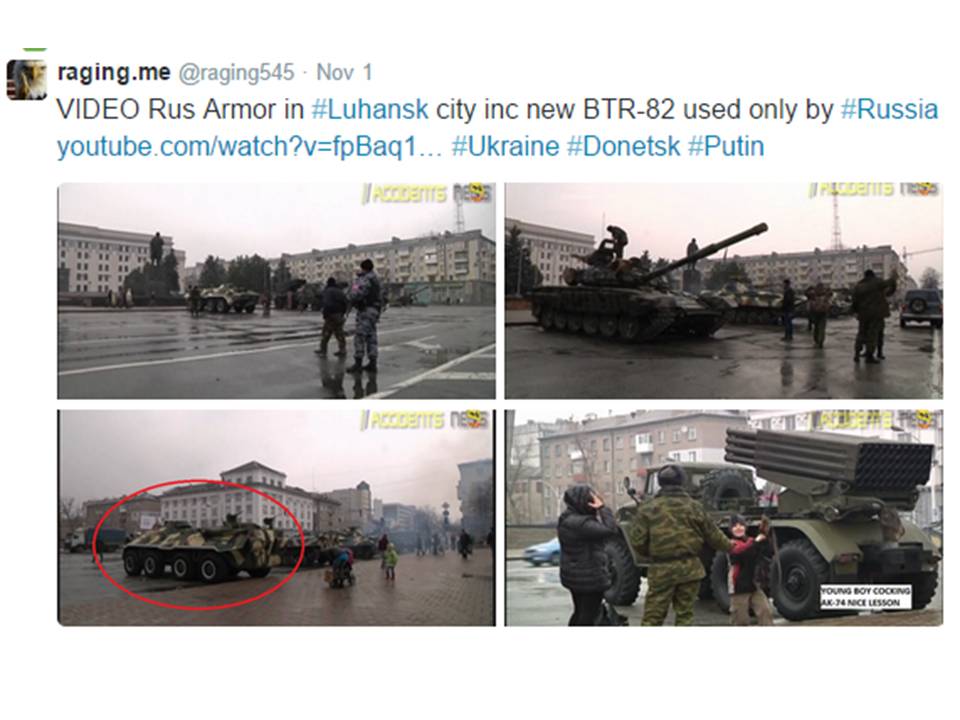Follow the #Putin hashtag
The width and height of the screenshot is (960, 720).
pyautogui.click(x=726, y=147)
